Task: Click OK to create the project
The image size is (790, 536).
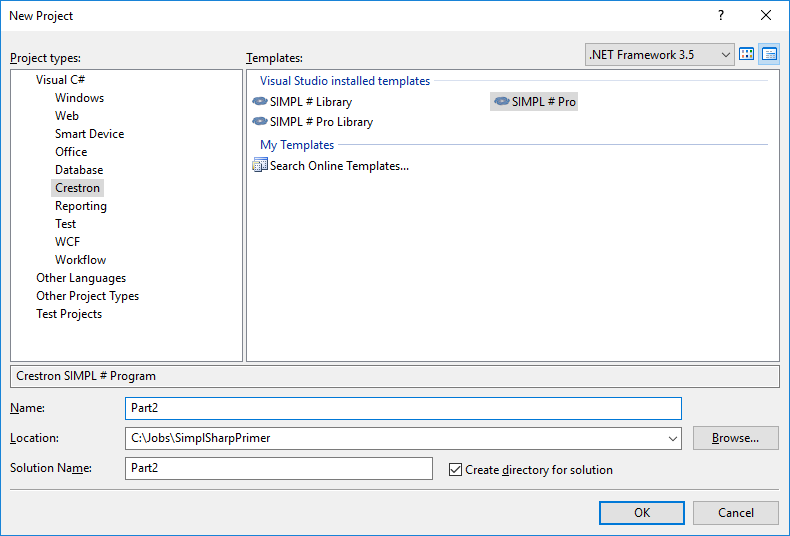Action: [x=642, y=513]
